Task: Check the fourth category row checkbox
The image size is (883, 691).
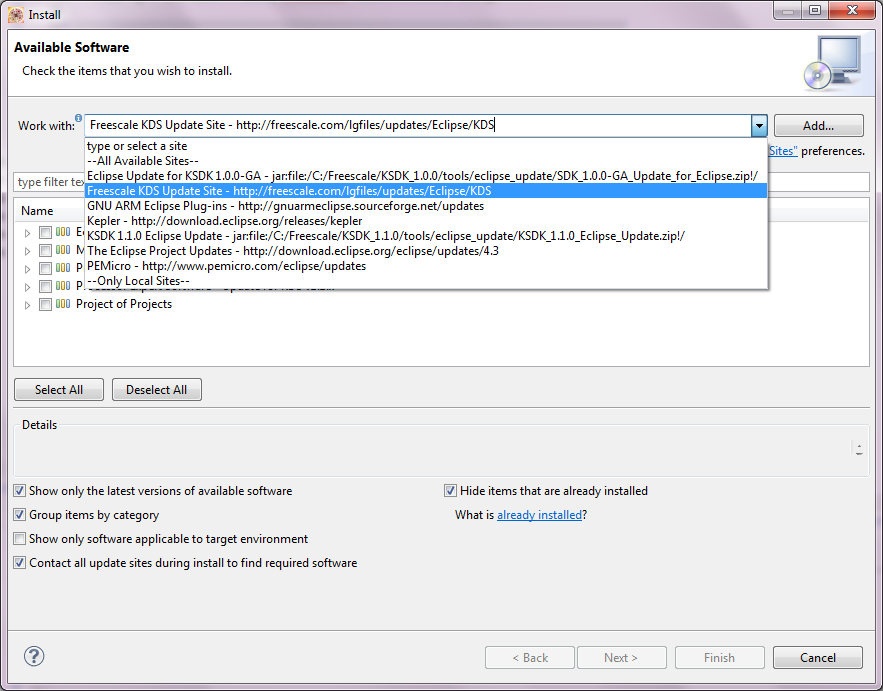Action: [x=46, y=286]
